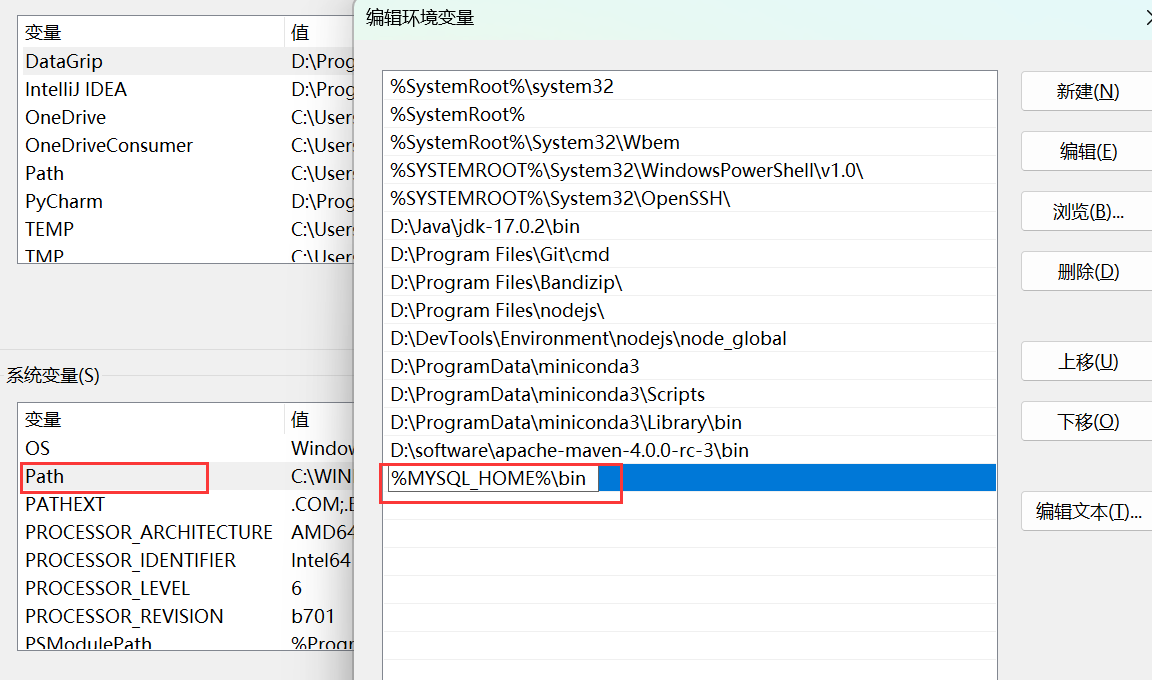1152x680 pixels.
Task: Select D:\Java\jdk-17.0.2\bin entry
Action: click(689, 226)
